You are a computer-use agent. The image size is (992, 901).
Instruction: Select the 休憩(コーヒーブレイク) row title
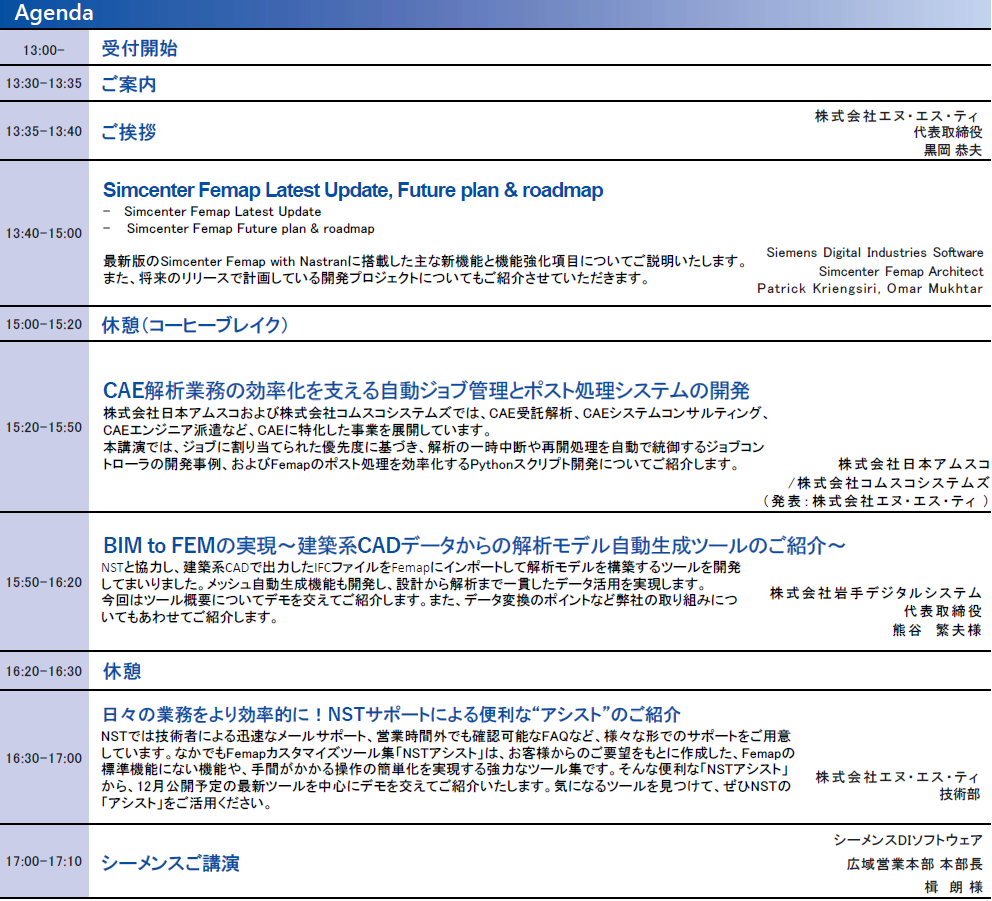[195, 325]
